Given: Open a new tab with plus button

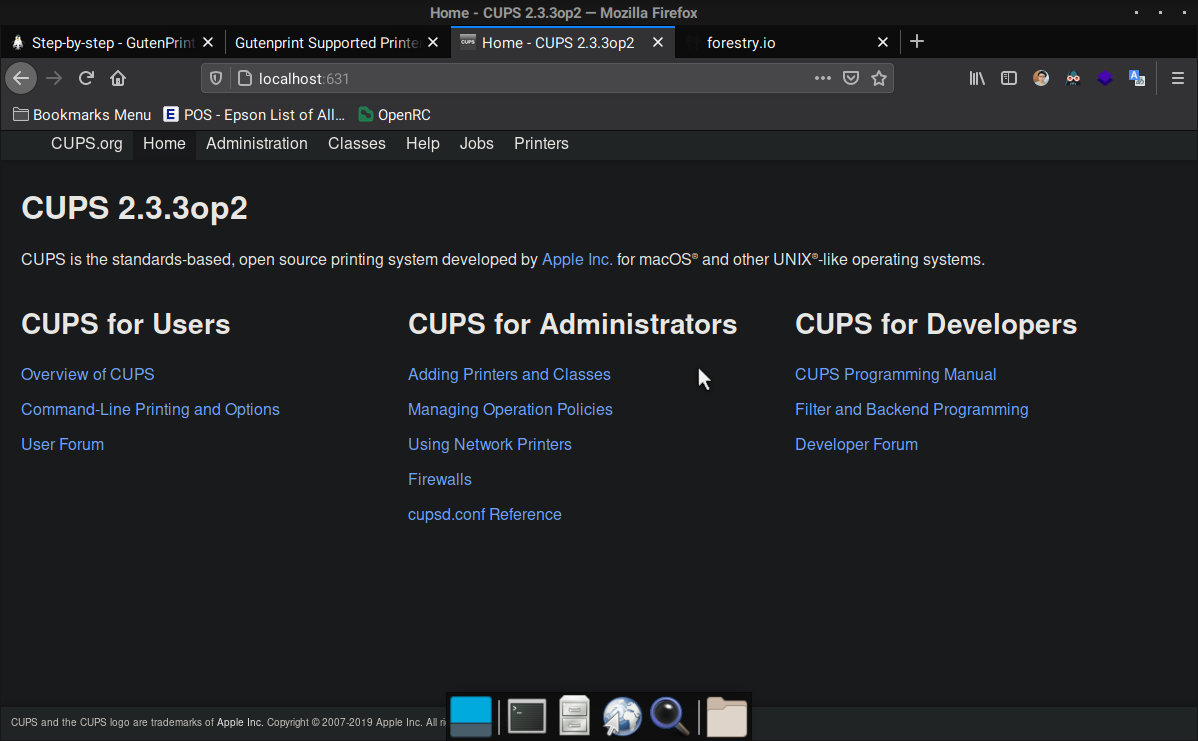Looking at the screenshot, I should pyautogui.click(x=917, y=41).
